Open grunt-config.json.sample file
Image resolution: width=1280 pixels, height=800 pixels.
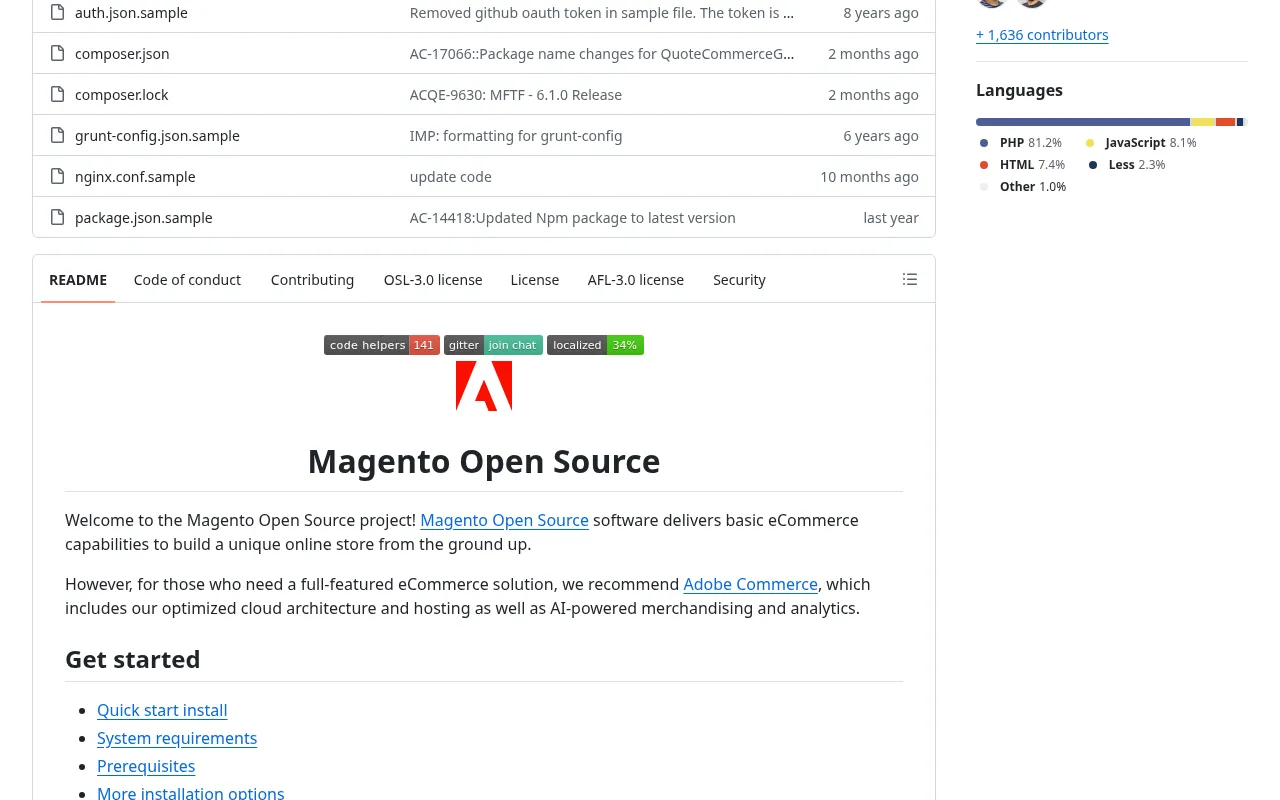[x=157, y=136]
